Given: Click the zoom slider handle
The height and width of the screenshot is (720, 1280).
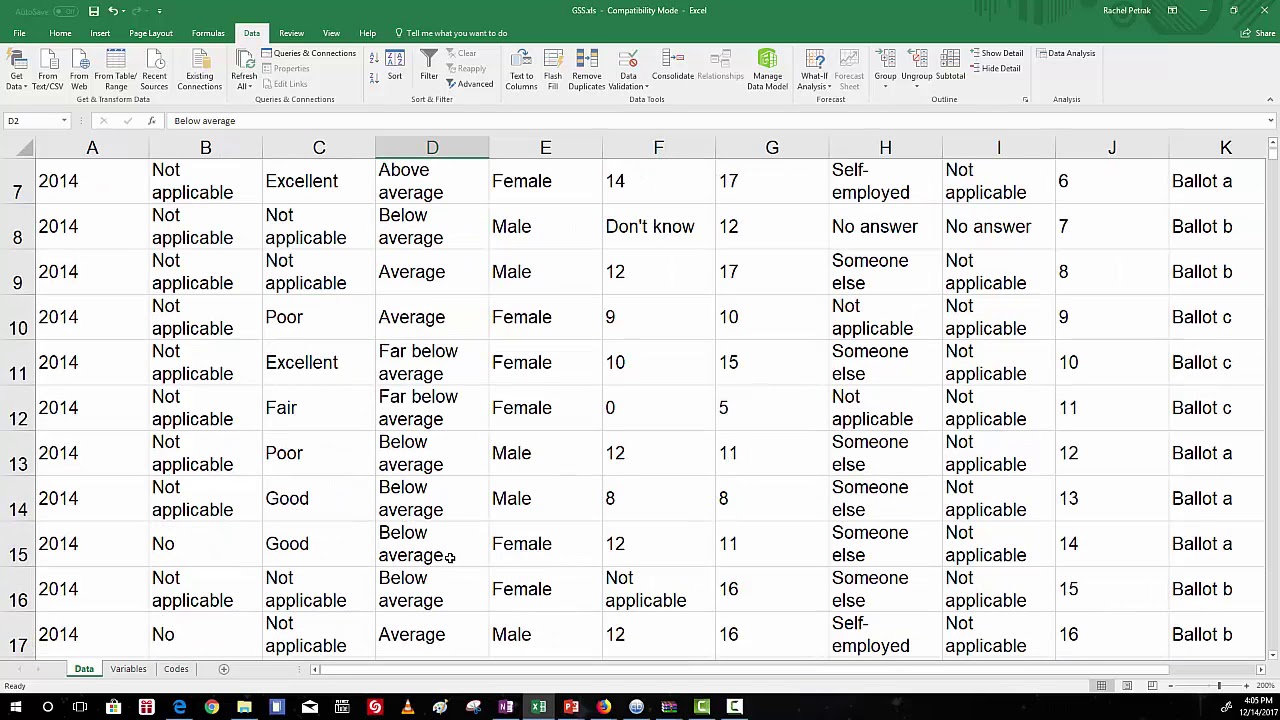Looking at the screenshot, I should [1219, 686].
